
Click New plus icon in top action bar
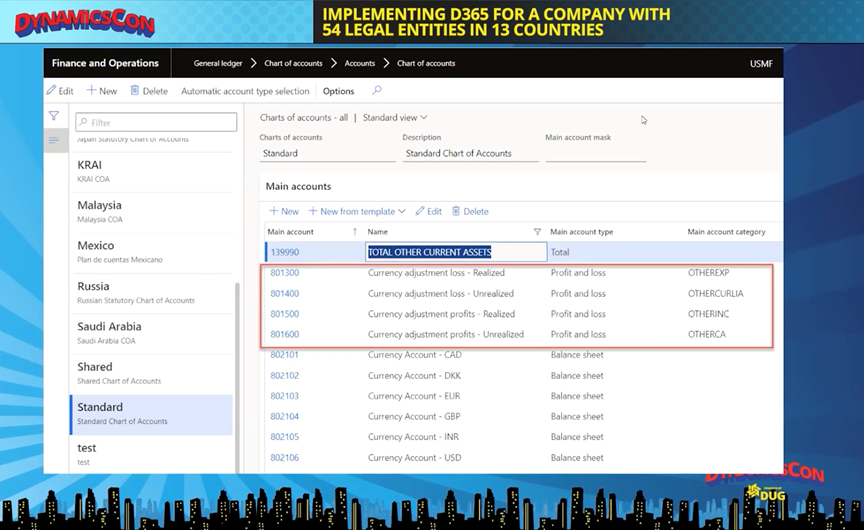[101, 91]
